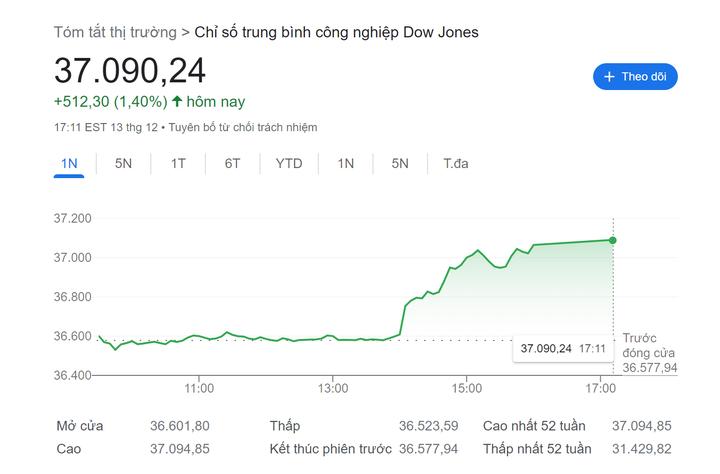The image size is (720, 474).
Task: Open the Tóm tắt thị trường link
Action: 115,32
